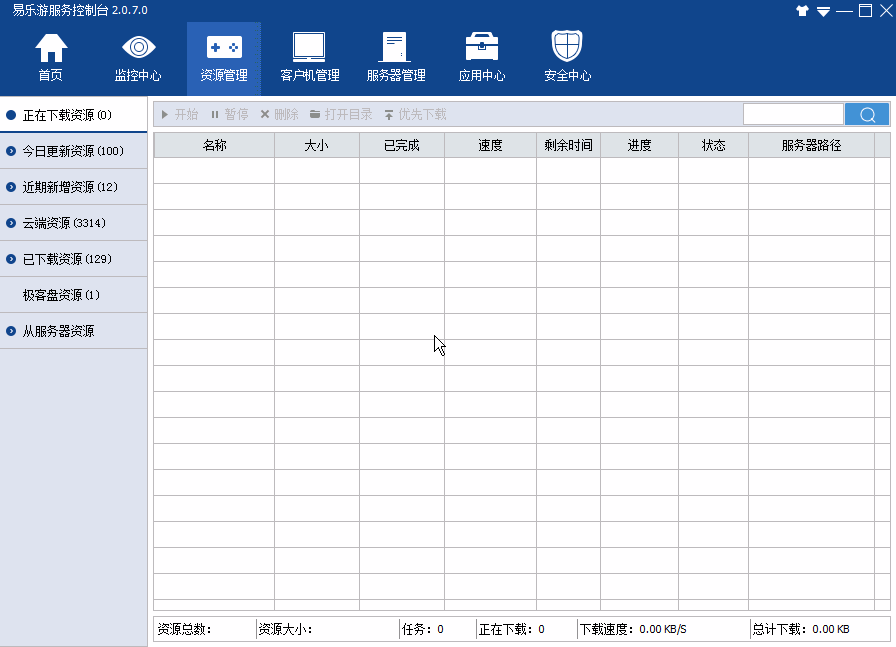Select 极客盘资源 (1) in sidebar

pos(73,295)
